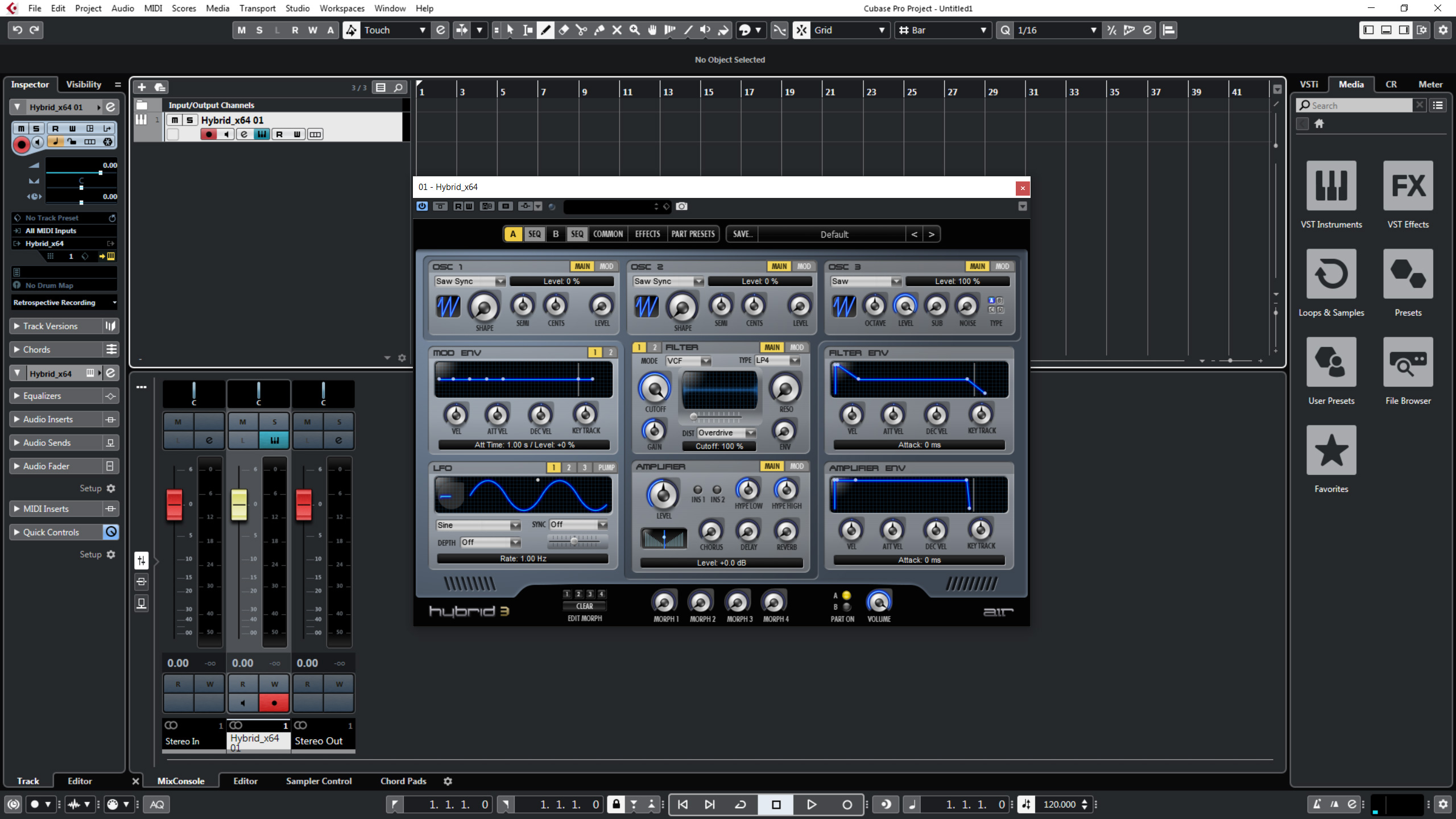Click the Stop transport button
This screenshot has height=819, width=1456.
click(776, 804)
